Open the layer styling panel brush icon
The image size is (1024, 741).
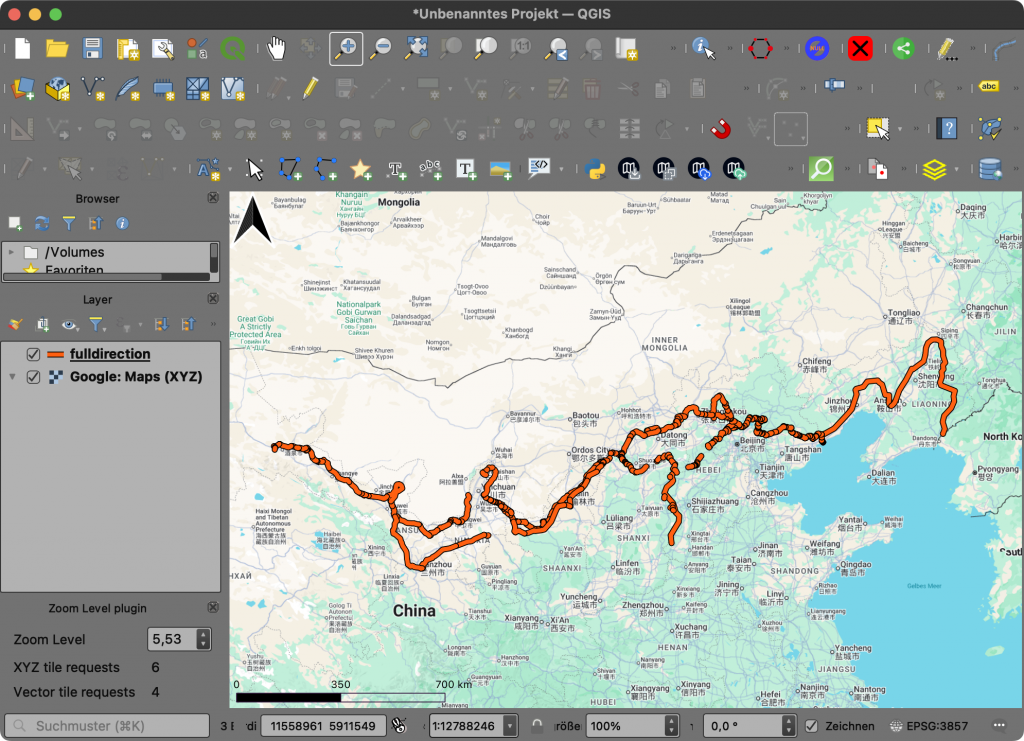[16, 324]
